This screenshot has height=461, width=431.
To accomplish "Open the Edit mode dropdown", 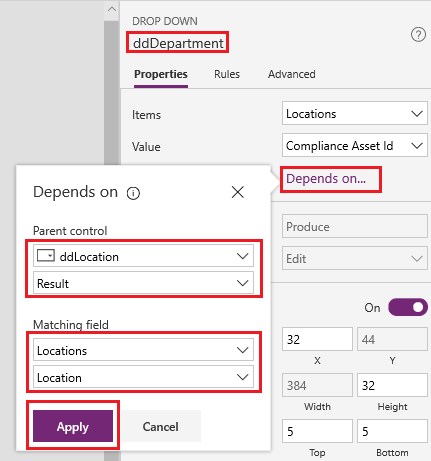I will 355,258.
